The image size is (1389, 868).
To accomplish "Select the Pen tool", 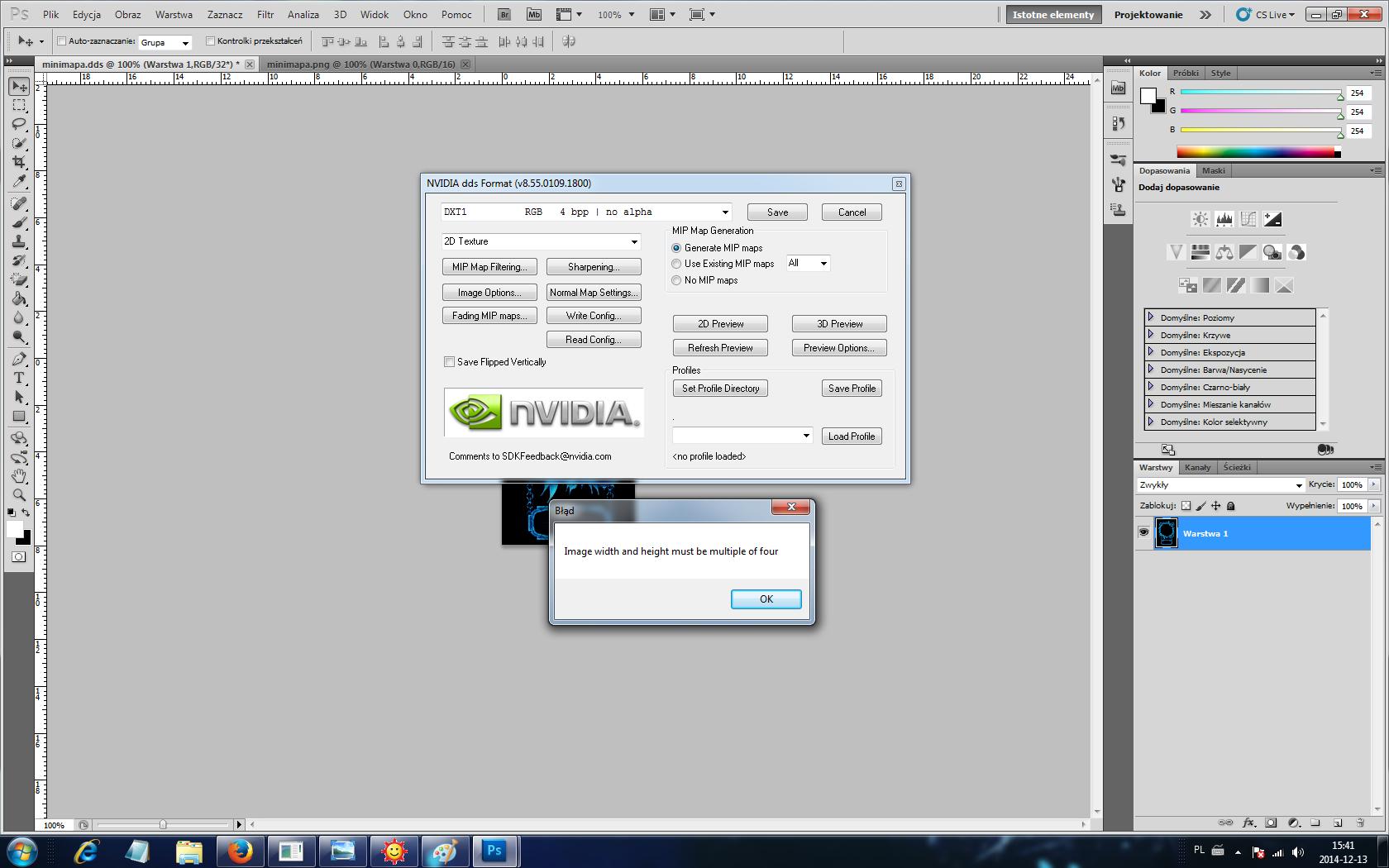I will (19, 359).
